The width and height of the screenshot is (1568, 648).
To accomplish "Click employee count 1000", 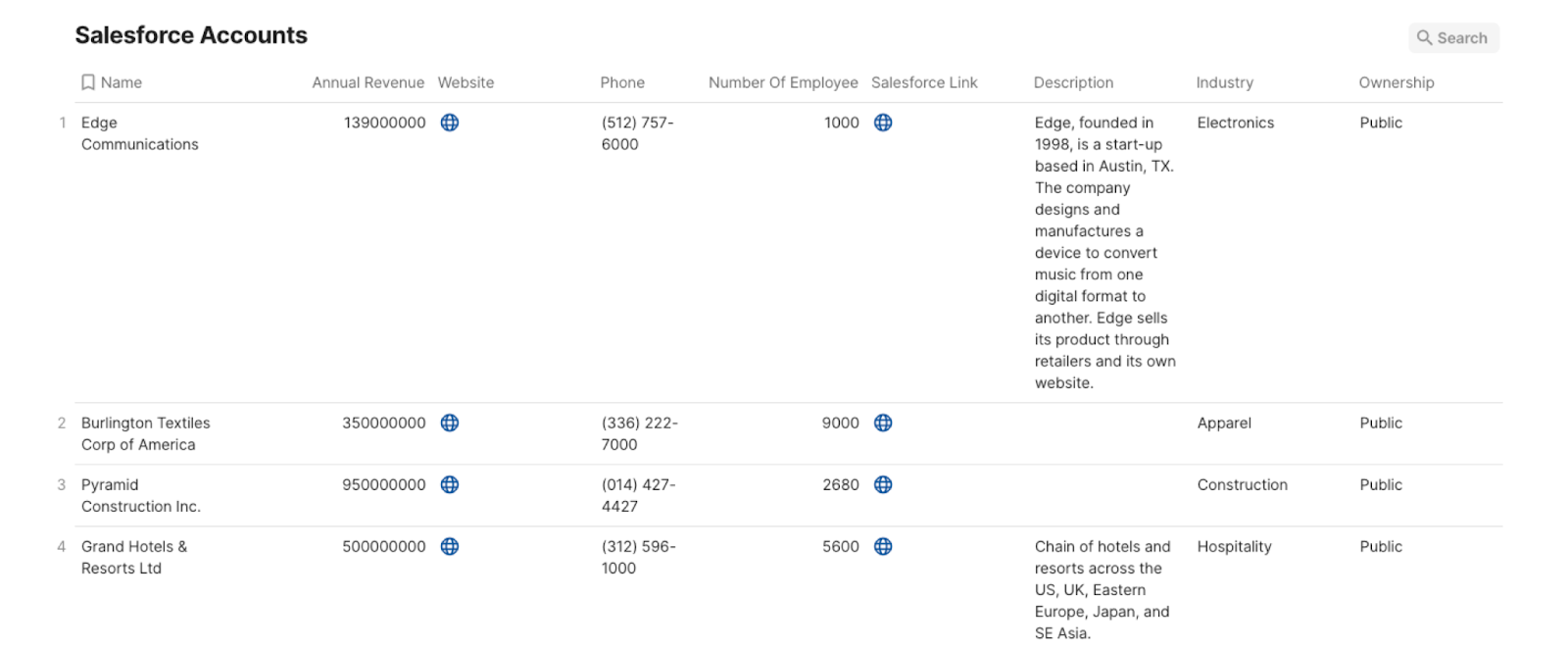I will tap(842, 123).
